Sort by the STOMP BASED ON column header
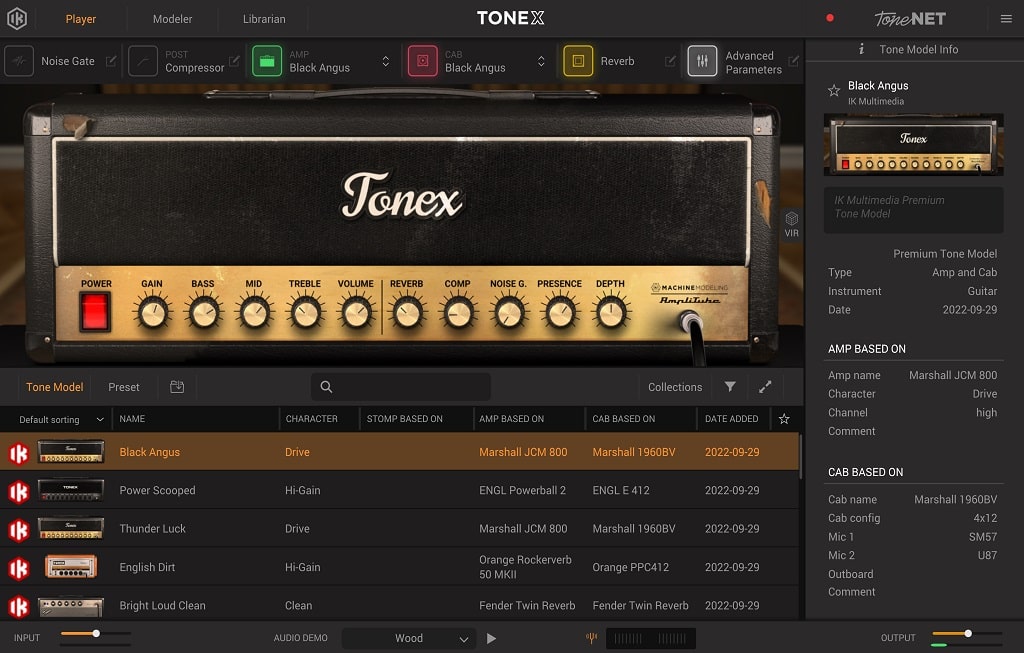1024x653 pixels. [404, 419]
